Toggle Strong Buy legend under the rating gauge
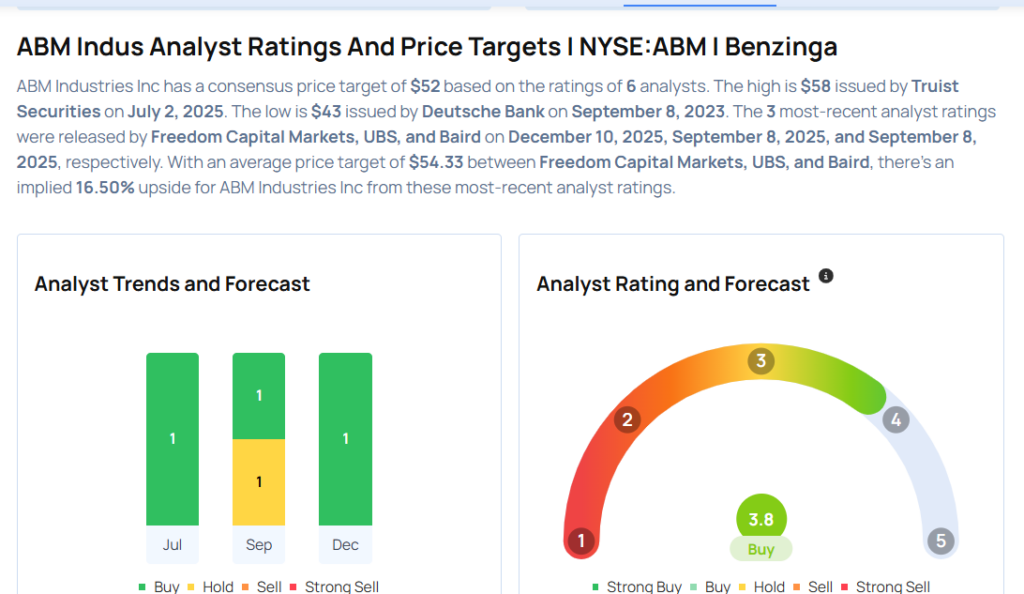Viewport: 1024px width, 594px height. click(x=638, y=587)
